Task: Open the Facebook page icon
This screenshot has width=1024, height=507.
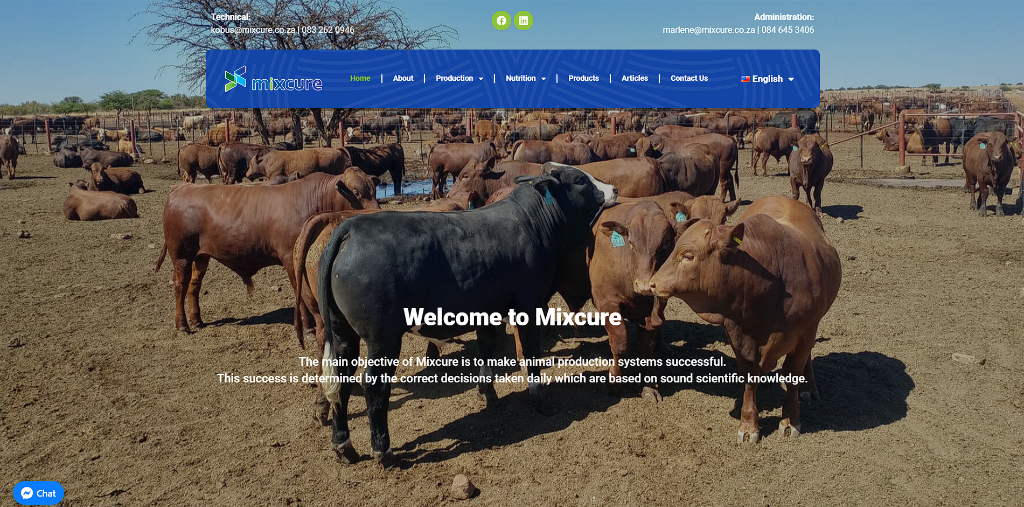Action: click(x=501, y=20)
